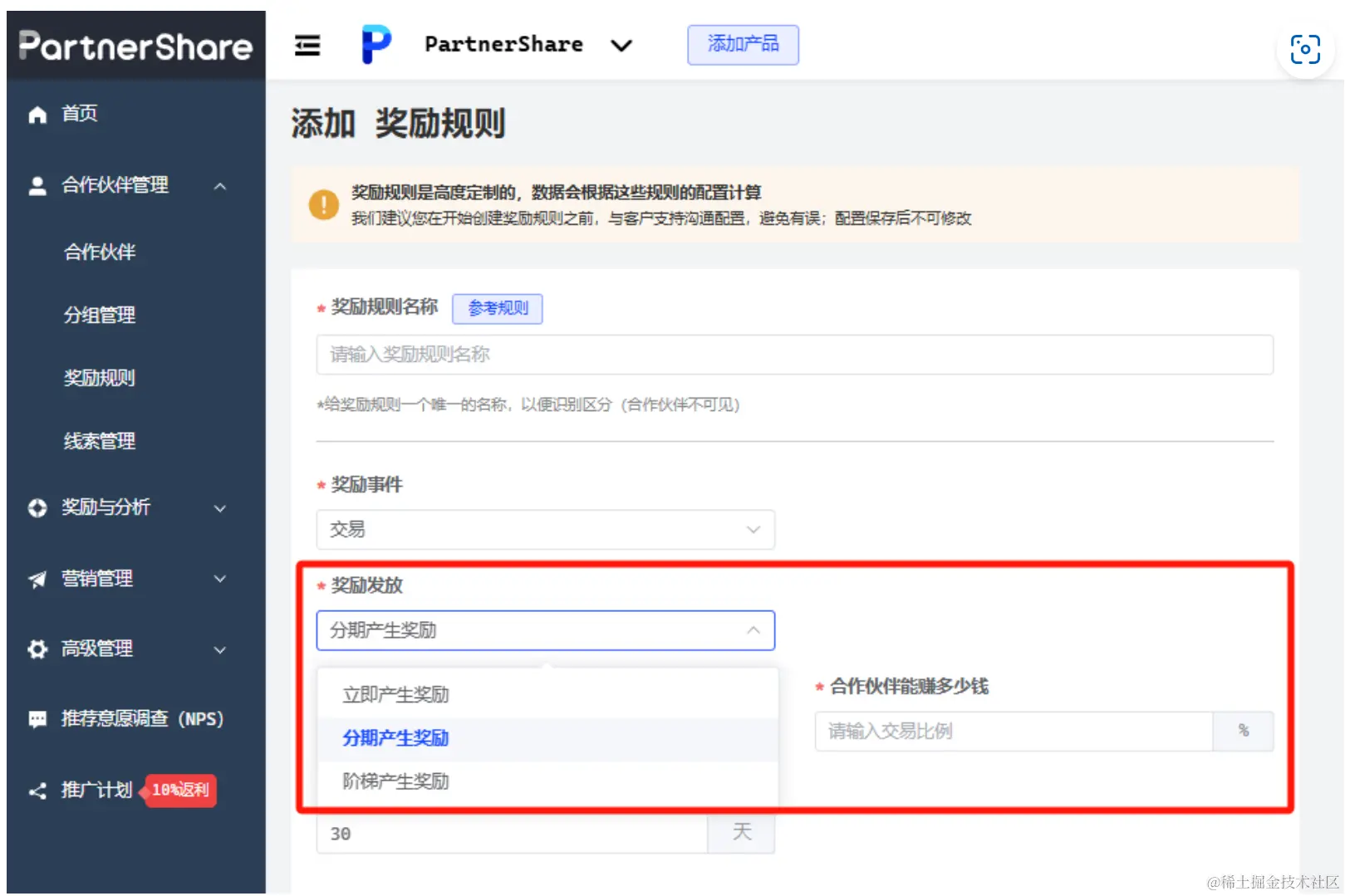Click the blue PartnerShare P logo

[375, 44]
